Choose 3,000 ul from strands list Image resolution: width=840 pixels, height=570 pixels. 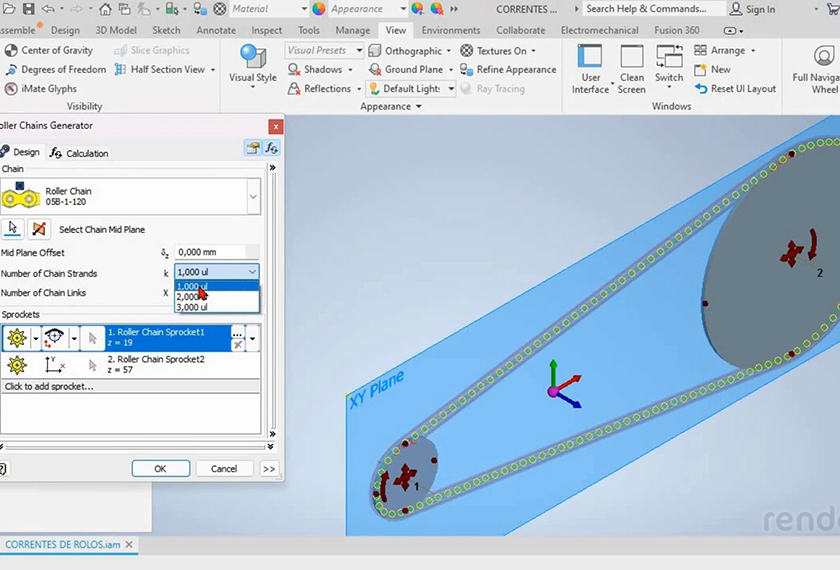click(193, 307)
